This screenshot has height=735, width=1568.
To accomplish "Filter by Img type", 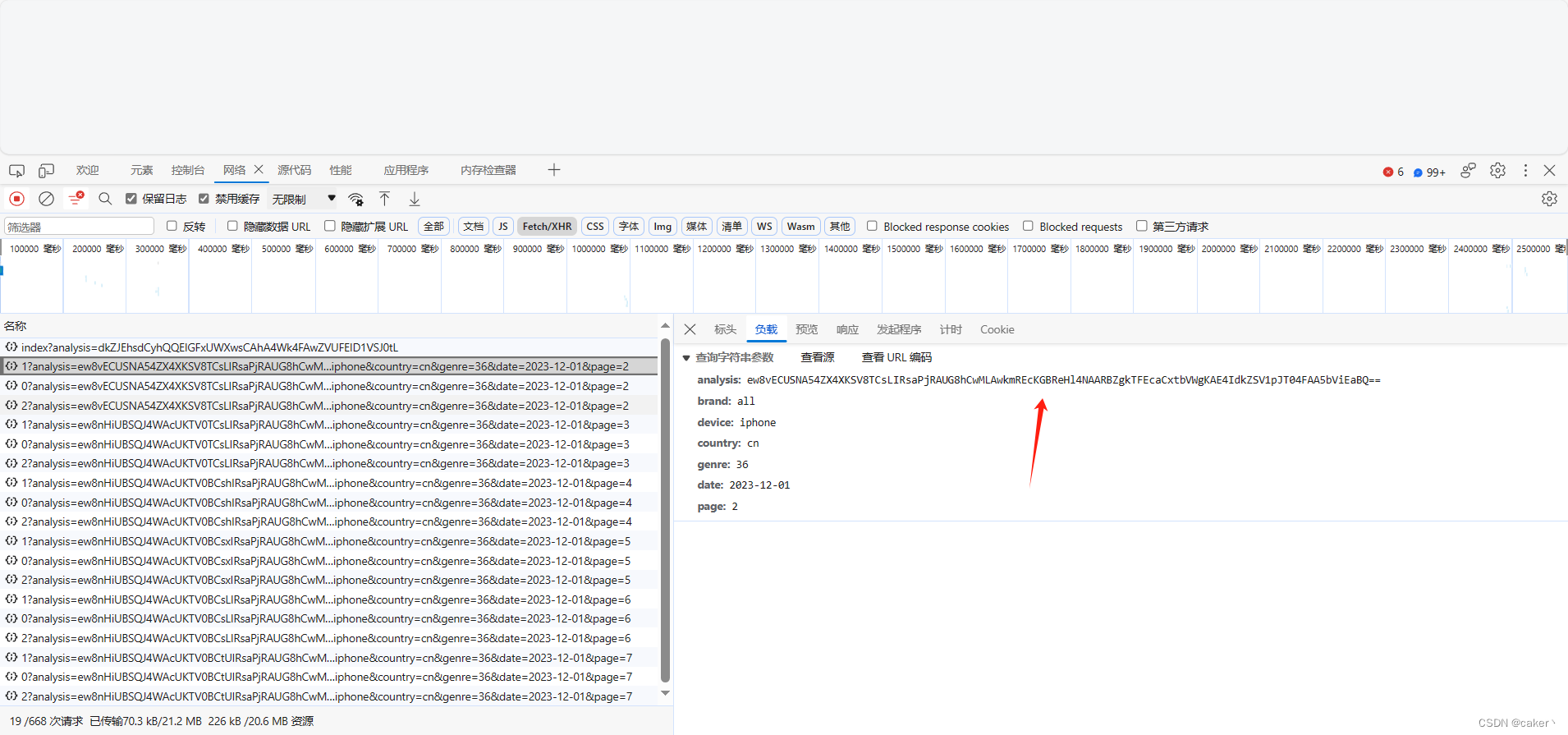I will [x=663, y=226].
